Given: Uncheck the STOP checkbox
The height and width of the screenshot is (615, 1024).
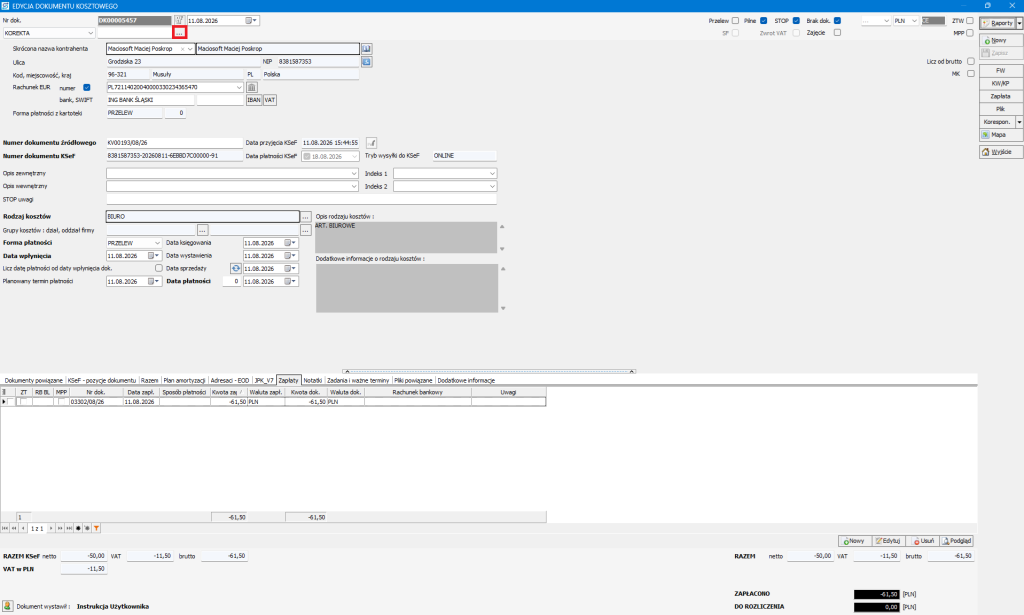Looking at the screenshot, I should [796, 21].
